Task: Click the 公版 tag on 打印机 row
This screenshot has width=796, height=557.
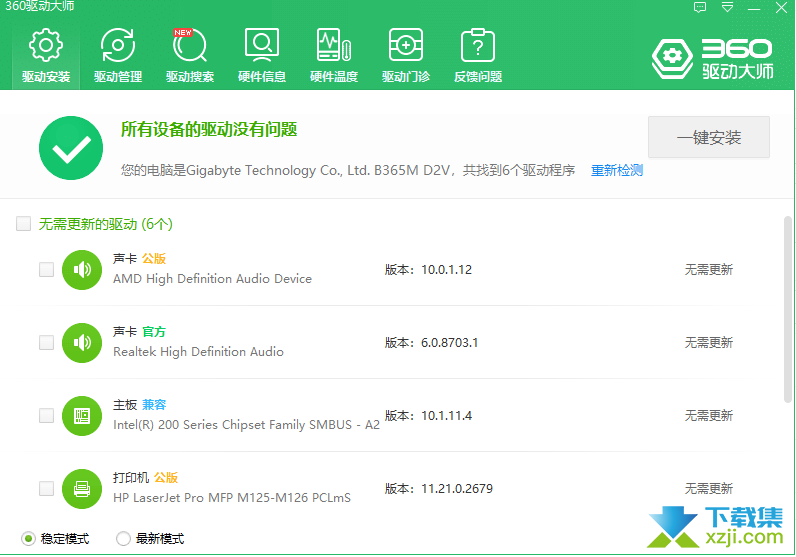Action: 166,478
